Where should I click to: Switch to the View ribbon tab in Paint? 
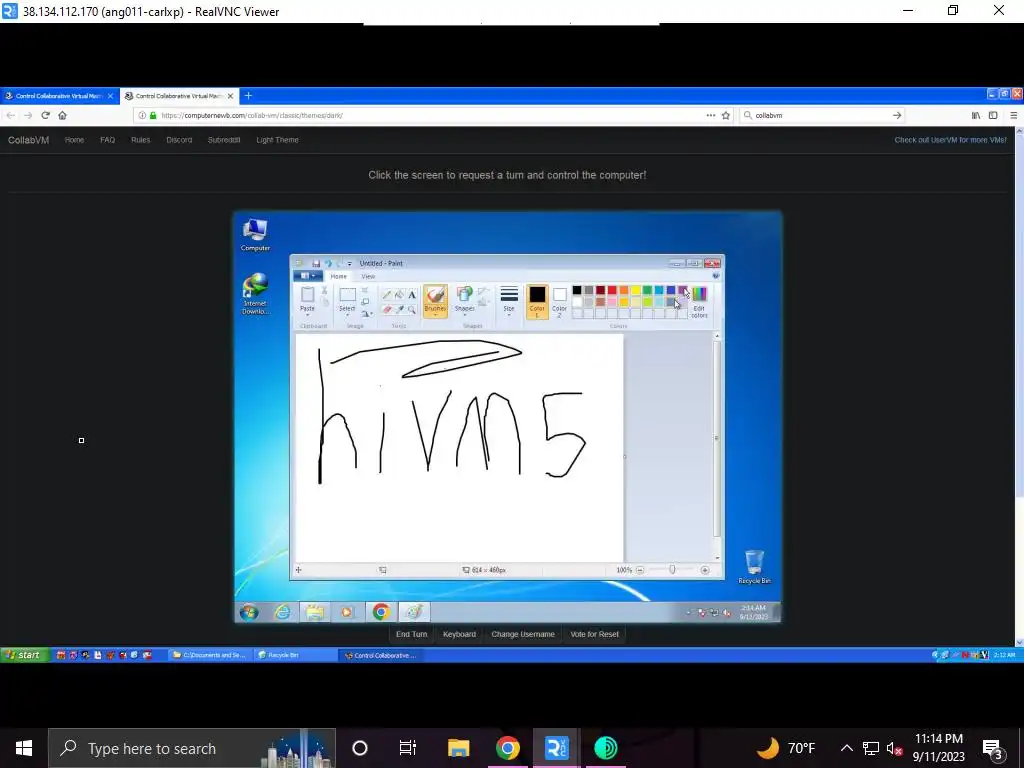click(368, 276)
